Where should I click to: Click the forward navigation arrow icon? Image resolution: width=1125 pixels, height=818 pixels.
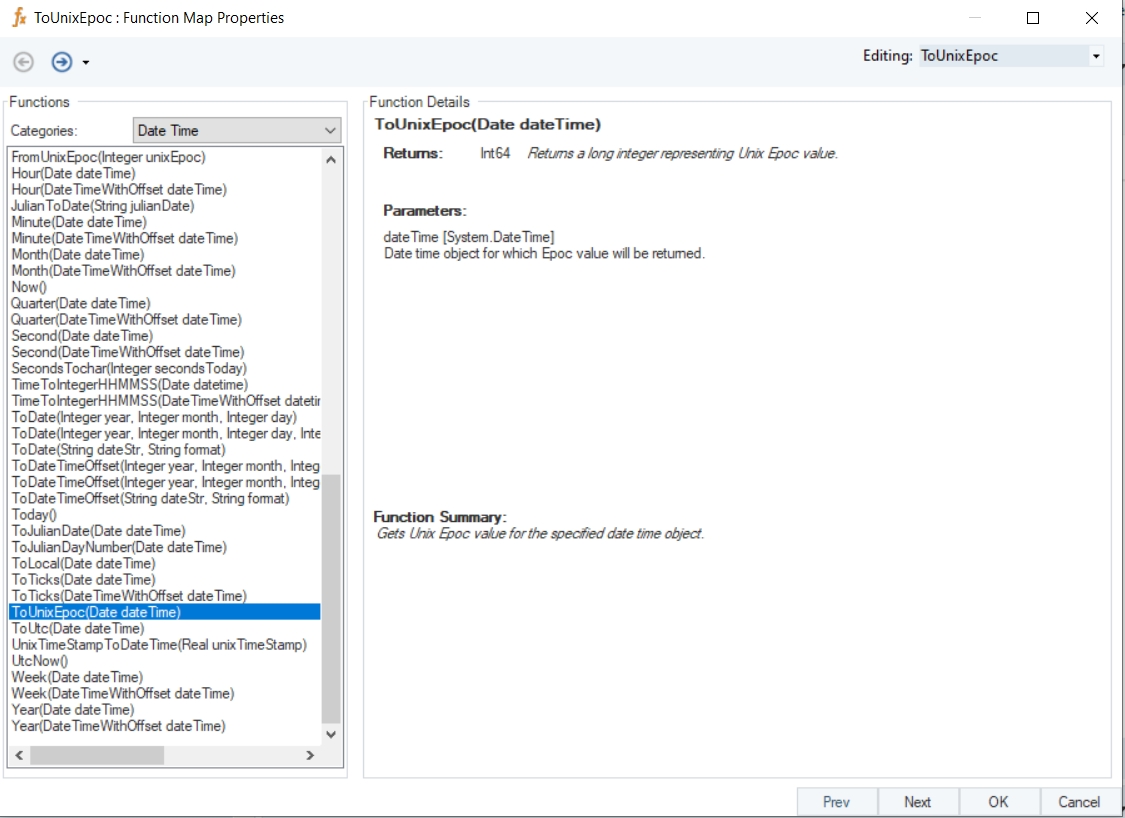(x=62, y=62)
